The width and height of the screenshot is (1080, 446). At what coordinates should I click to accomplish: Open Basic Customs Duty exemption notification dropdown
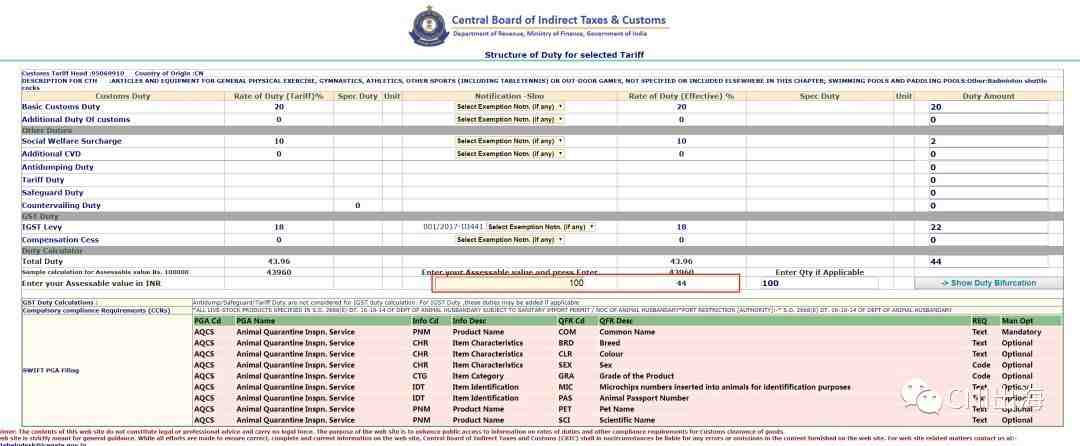point(510,107)
